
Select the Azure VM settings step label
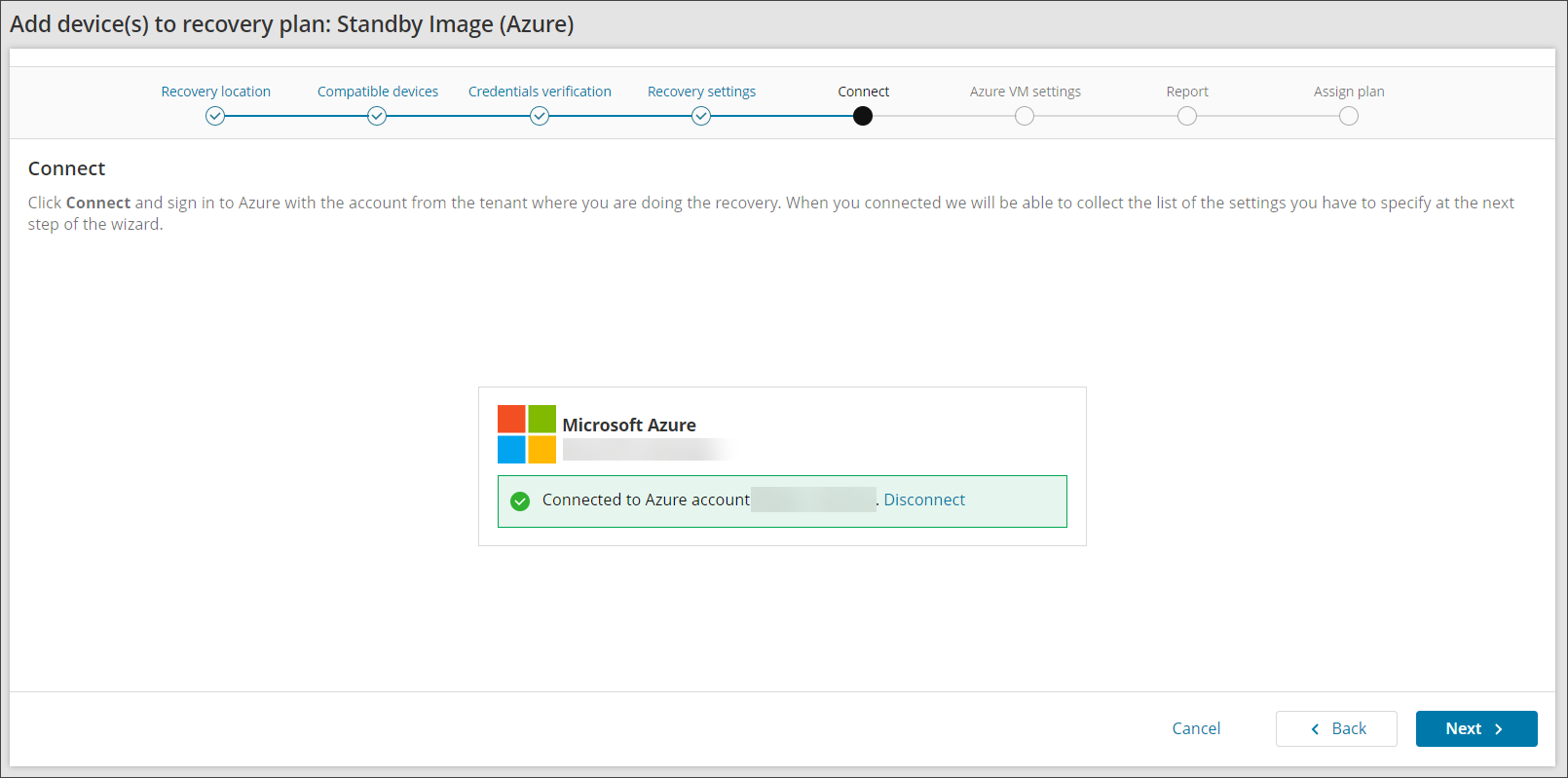[x=1025, y=92]
